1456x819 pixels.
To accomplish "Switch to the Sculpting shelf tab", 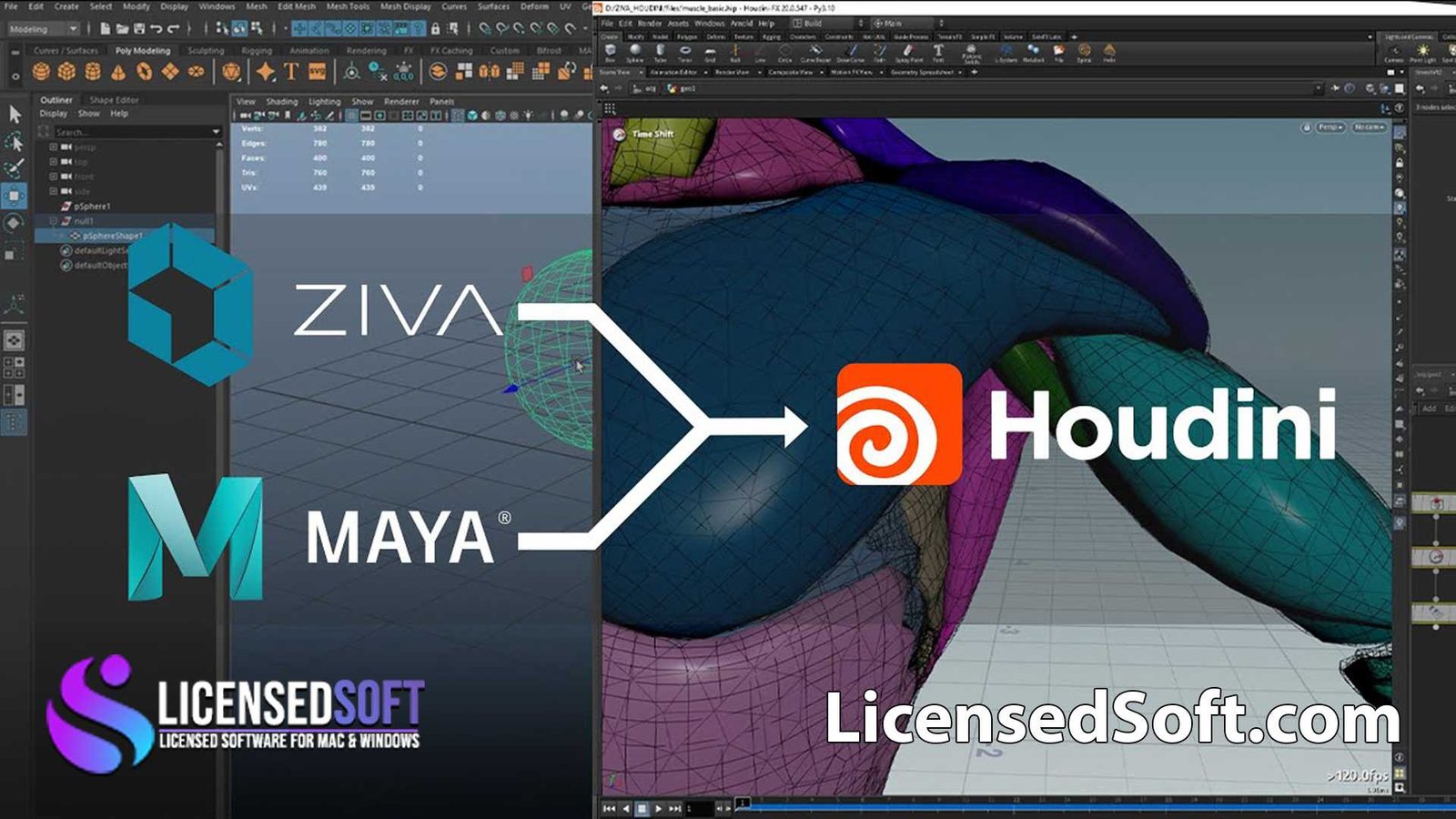I will pos(206,51).
